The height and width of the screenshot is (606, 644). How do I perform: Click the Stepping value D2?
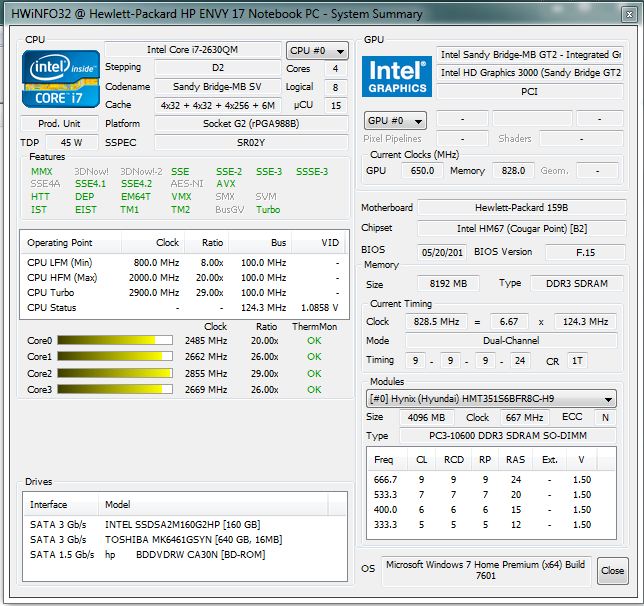point(218,68)
